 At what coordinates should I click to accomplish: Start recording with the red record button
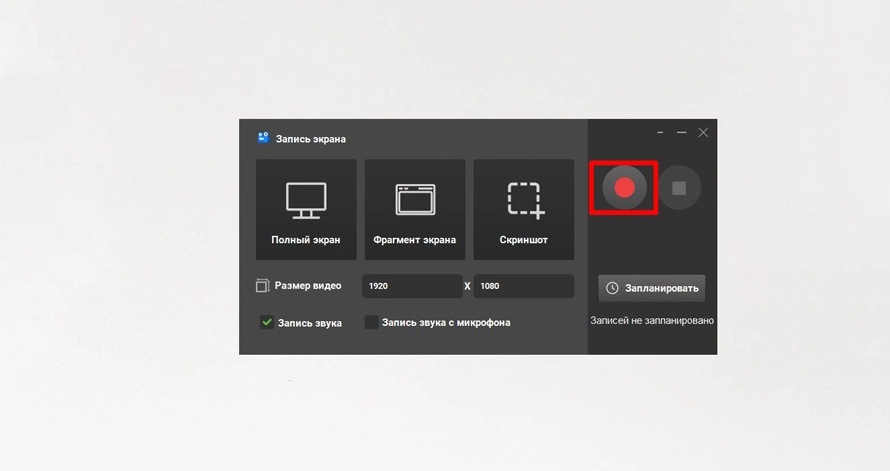coord(624,188)
